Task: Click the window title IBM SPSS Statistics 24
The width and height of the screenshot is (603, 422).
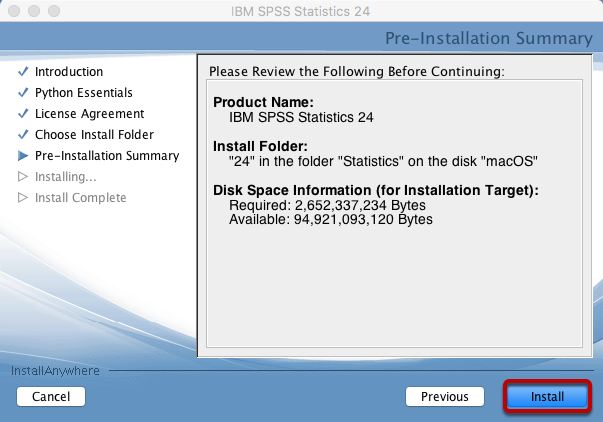Action: pos(300,12)
